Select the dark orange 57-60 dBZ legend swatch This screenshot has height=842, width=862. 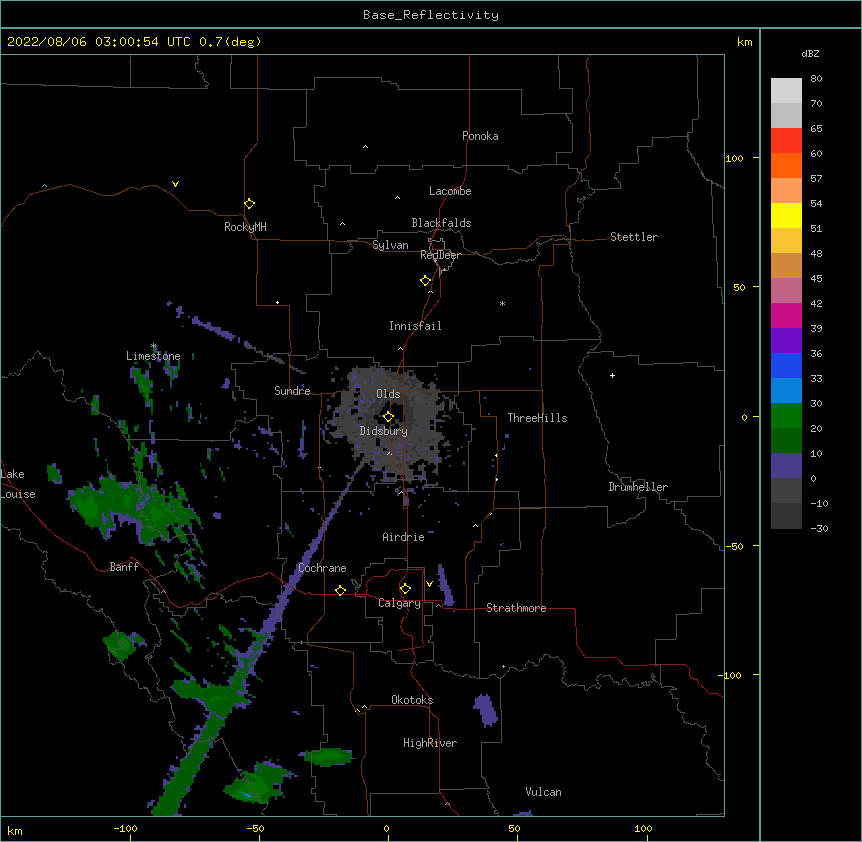pos(786,165)
